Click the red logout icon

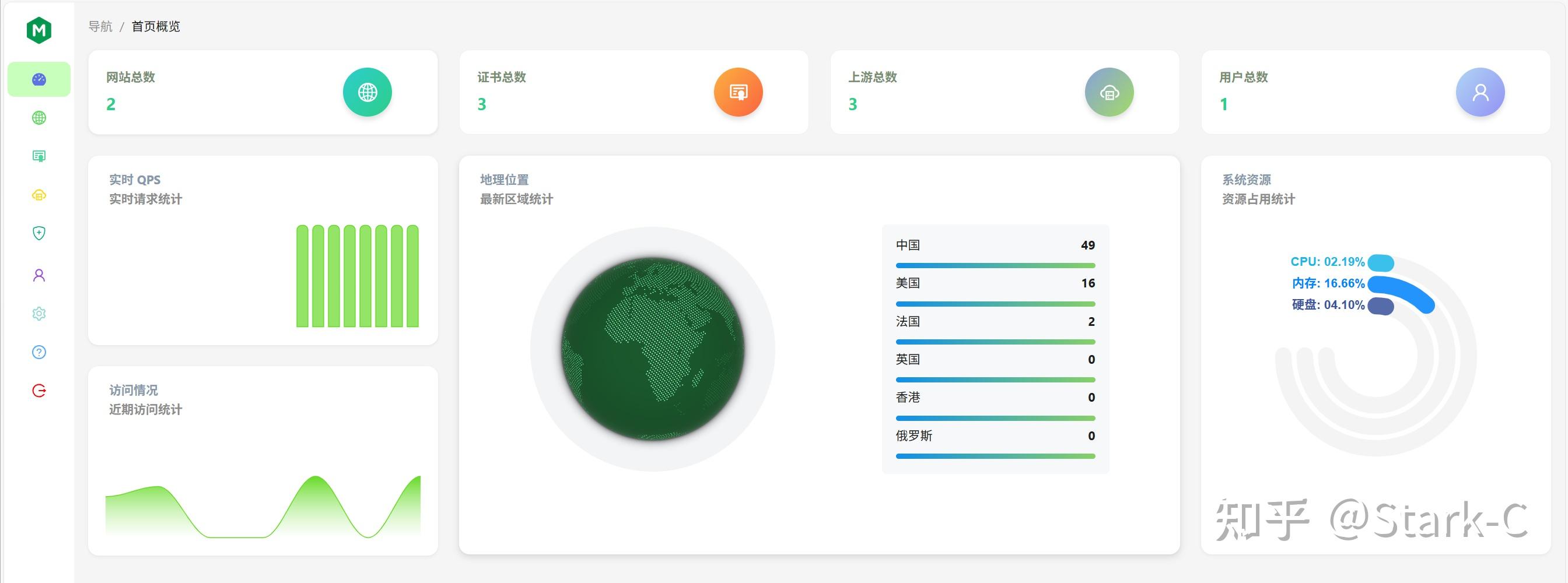tap(39, 391)
